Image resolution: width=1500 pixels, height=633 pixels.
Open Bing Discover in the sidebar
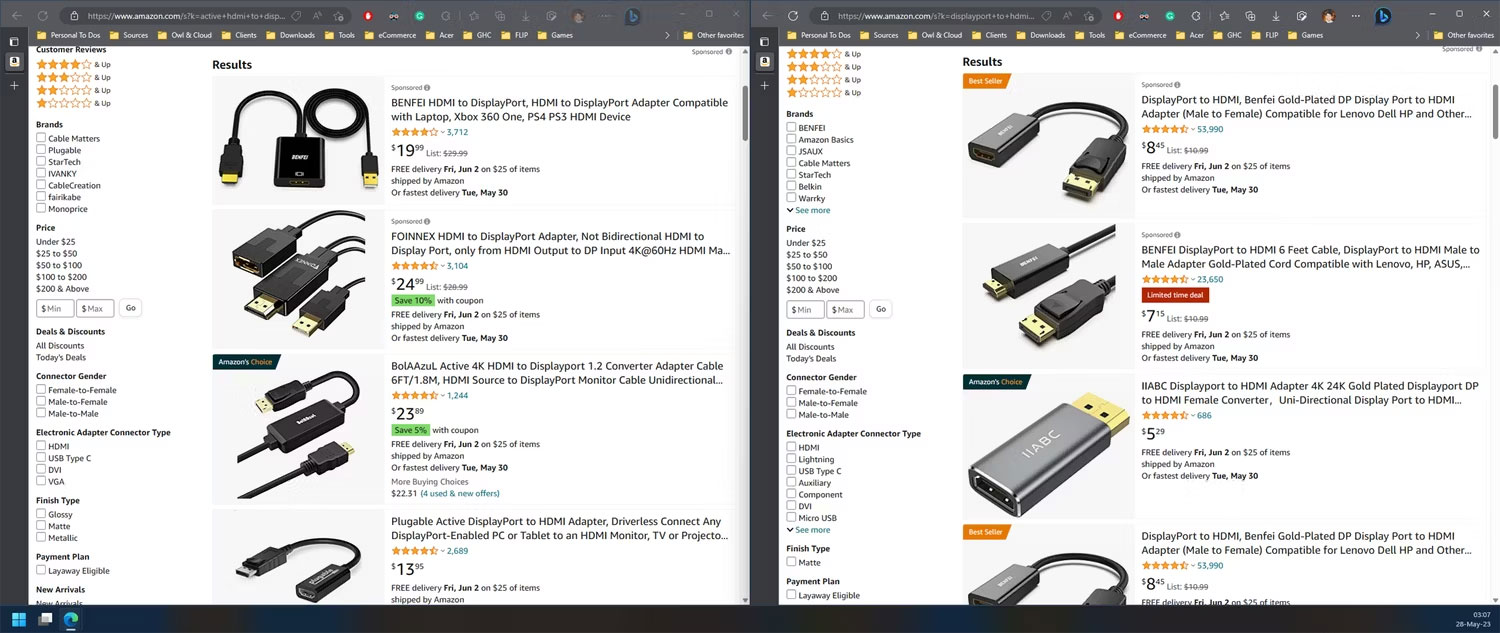click(x=1383, y=16)
